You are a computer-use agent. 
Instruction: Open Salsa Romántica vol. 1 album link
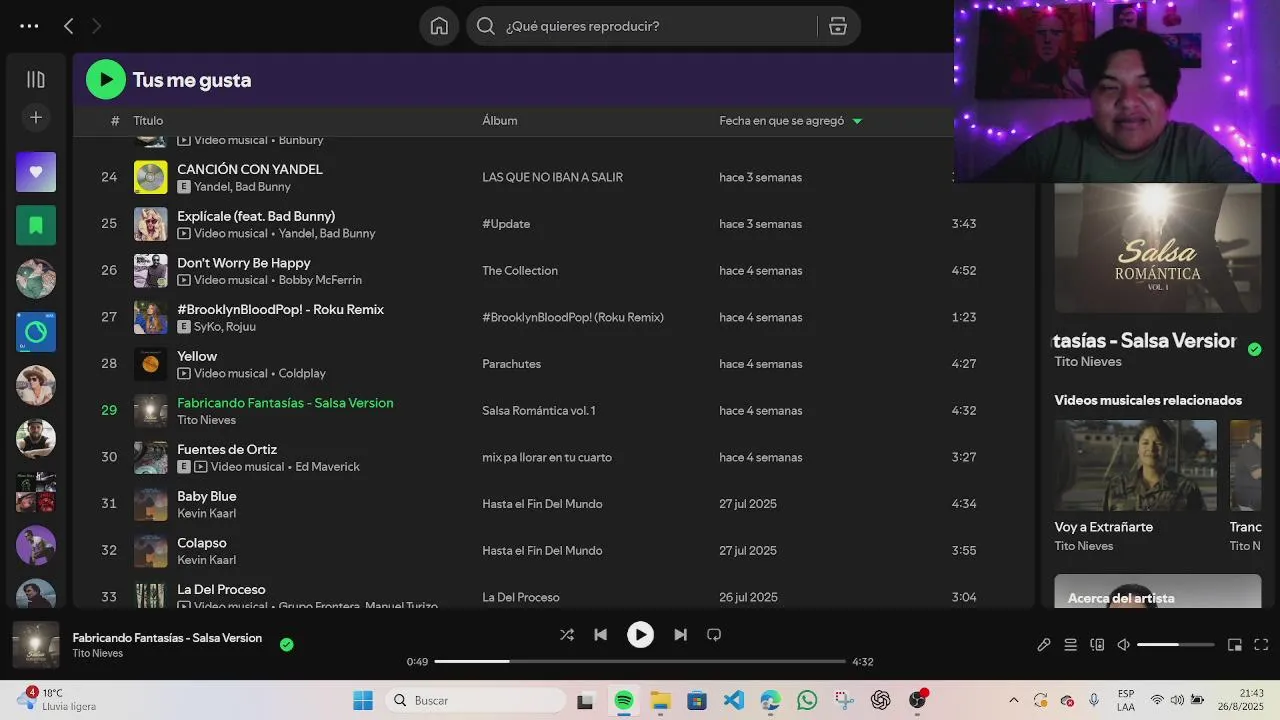pyautogui.click(x=538, y=411)
